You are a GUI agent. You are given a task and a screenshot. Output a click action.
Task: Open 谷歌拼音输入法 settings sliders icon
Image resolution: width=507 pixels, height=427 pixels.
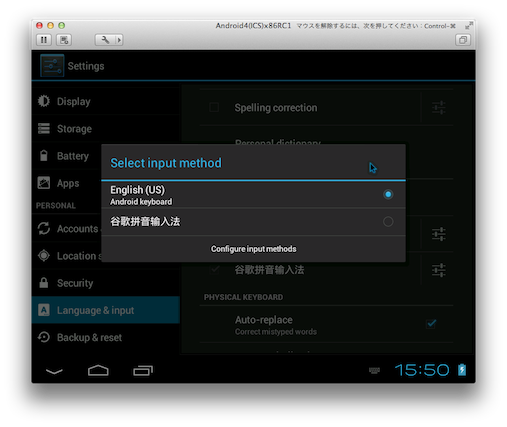tap(439, 270)
